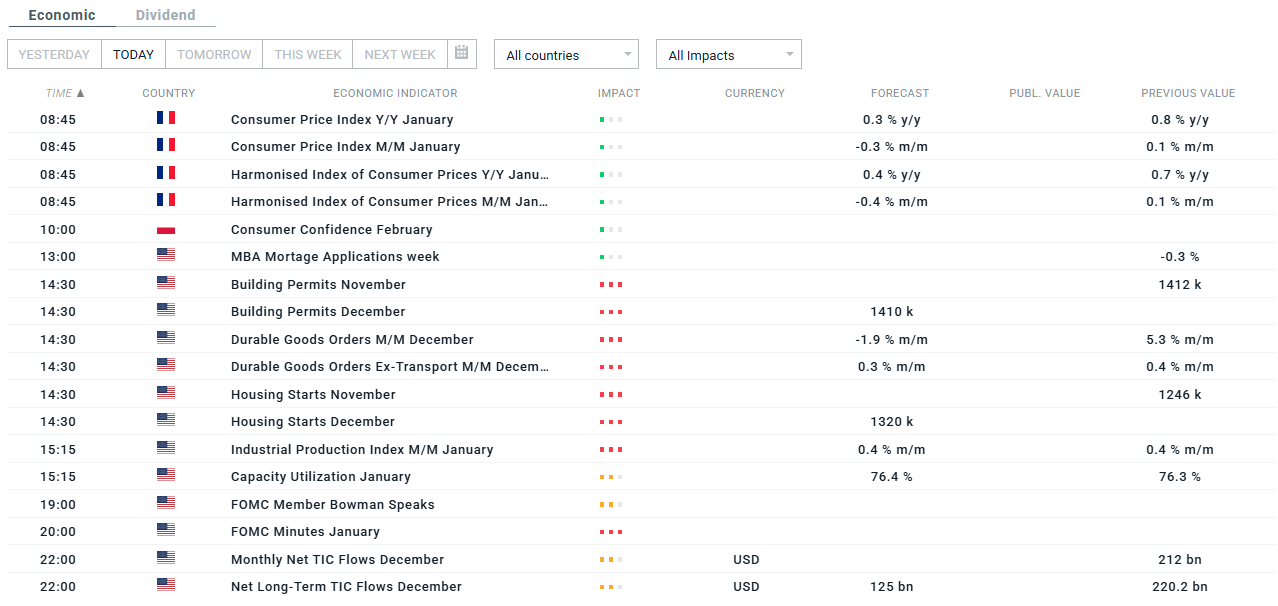Image resolution: width=1278 pixels, height=606 pixels.
Task: Open the All Impacts filter dropdown
Action: 728,55
